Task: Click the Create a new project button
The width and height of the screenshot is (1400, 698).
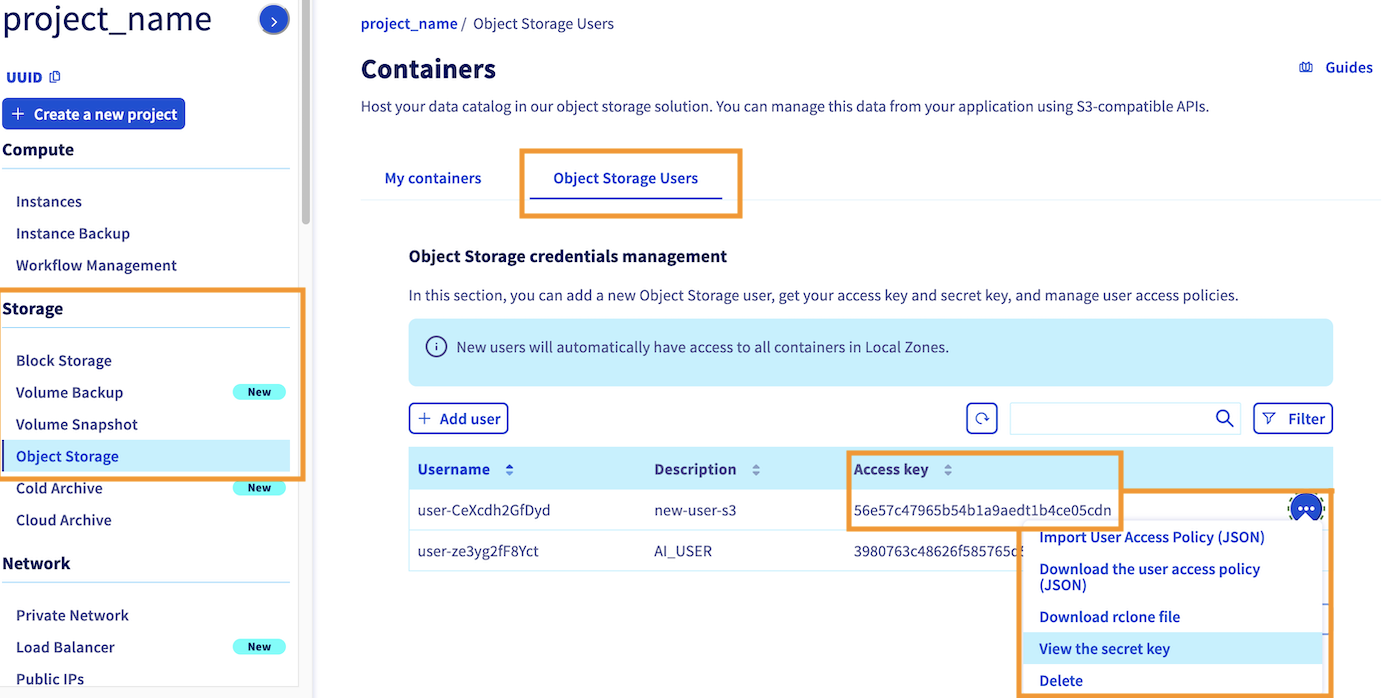Action: pos(94,114)
